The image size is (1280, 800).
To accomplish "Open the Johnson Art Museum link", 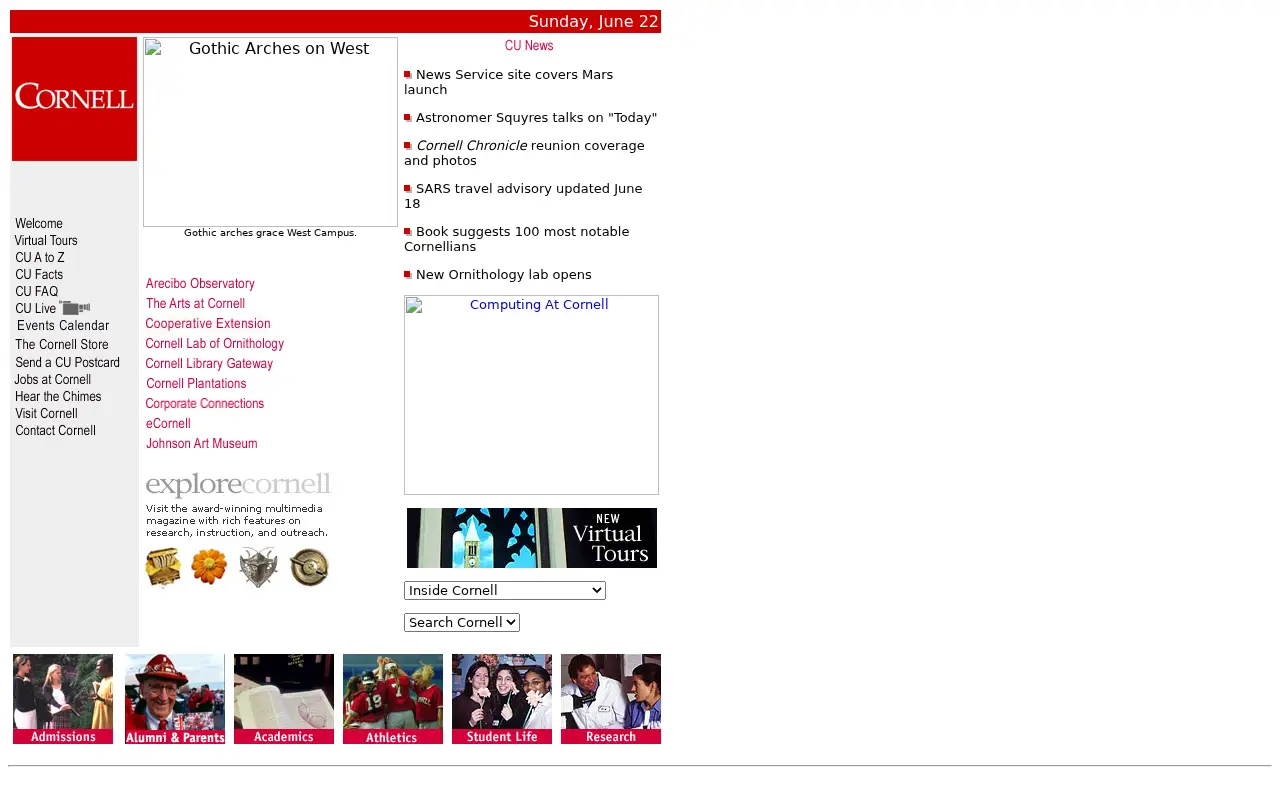I will pos(201,444).
